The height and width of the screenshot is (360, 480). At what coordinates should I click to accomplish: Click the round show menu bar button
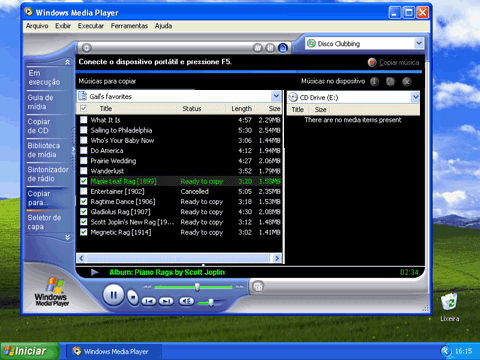click(x=87, y=48)
